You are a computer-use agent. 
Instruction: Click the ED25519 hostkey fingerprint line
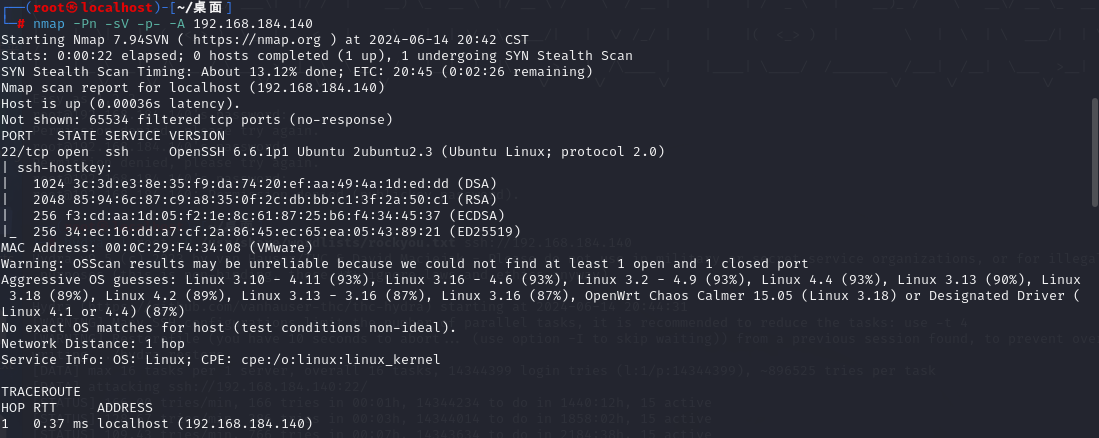point(277,231)
